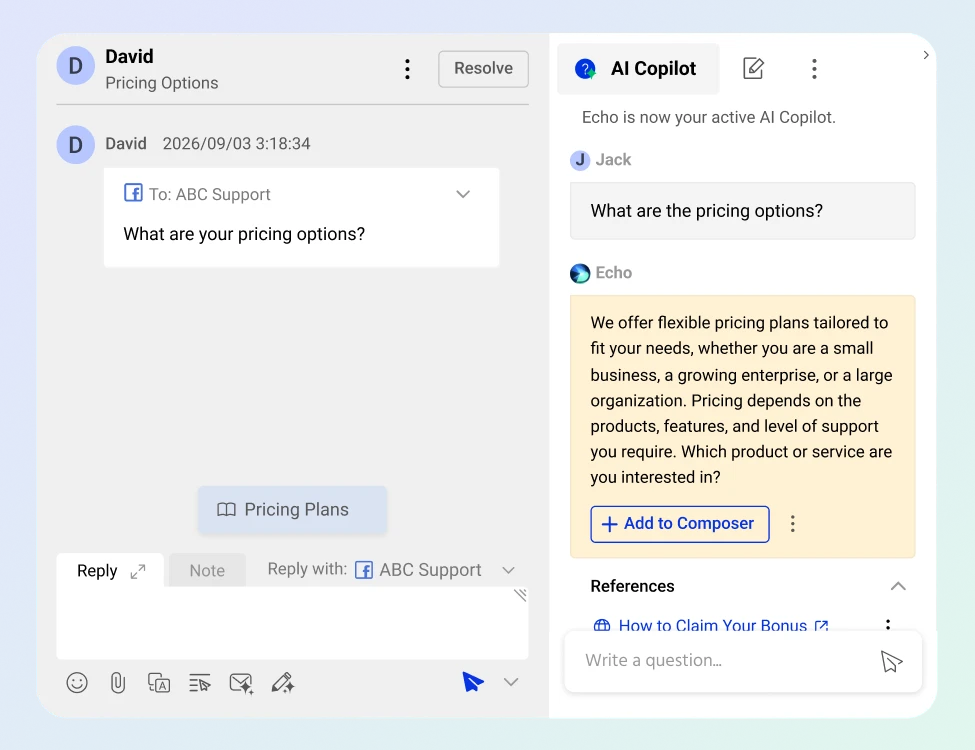The height and width of the screenshot is (750, 975).
Task: Switch to the Note tab
Action: 207,570
